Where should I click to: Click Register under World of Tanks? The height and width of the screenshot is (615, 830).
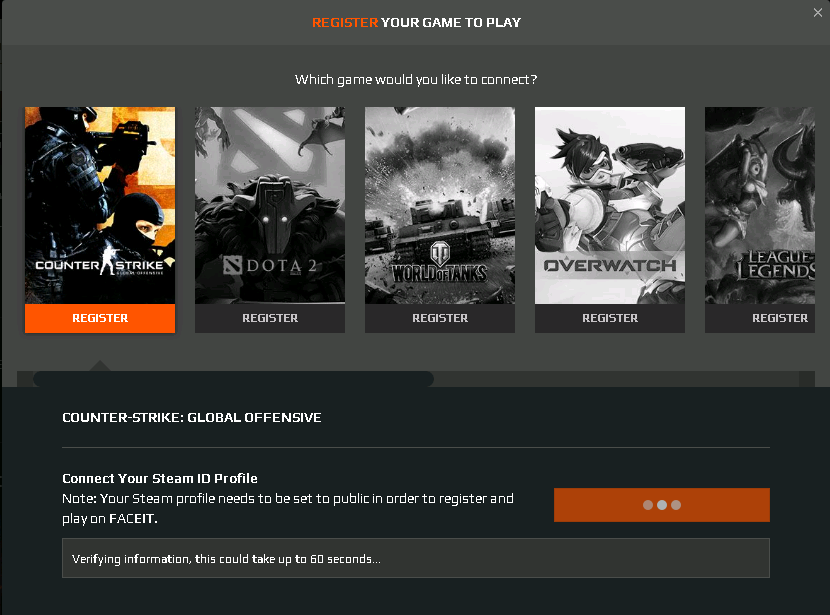440,318
